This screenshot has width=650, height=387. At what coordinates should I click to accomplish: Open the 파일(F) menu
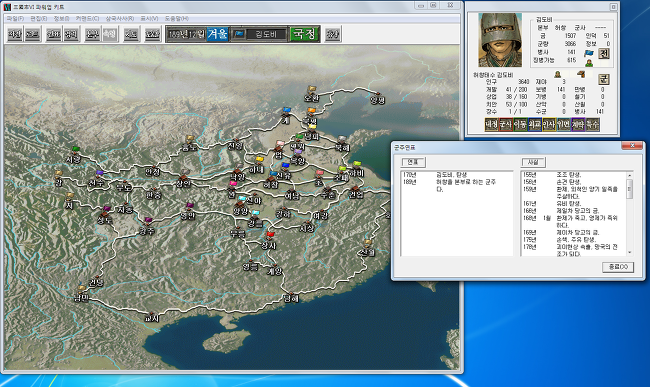(15, 18)
